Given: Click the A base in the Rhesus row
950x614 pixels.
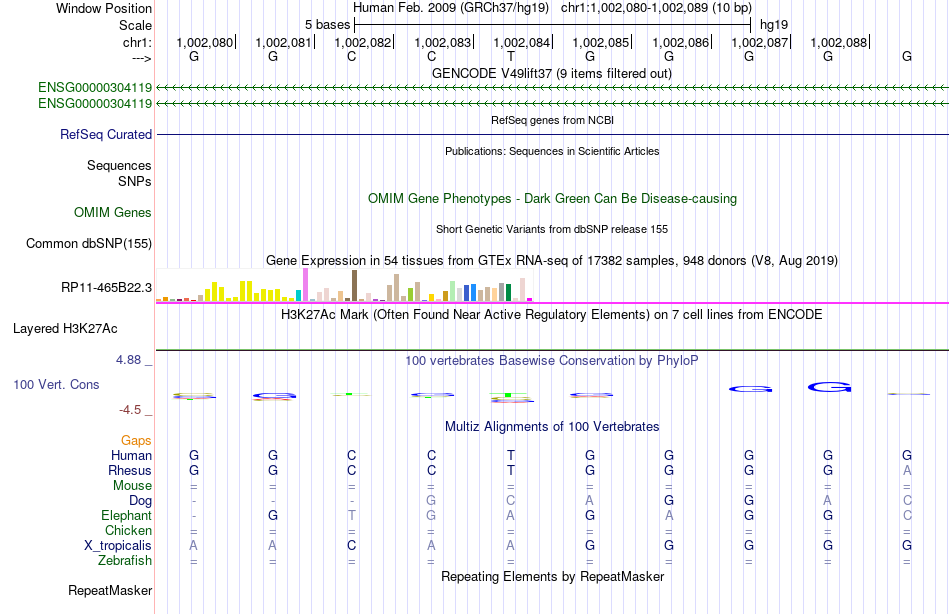Looking at the screenshot, I should click(907, 470).
